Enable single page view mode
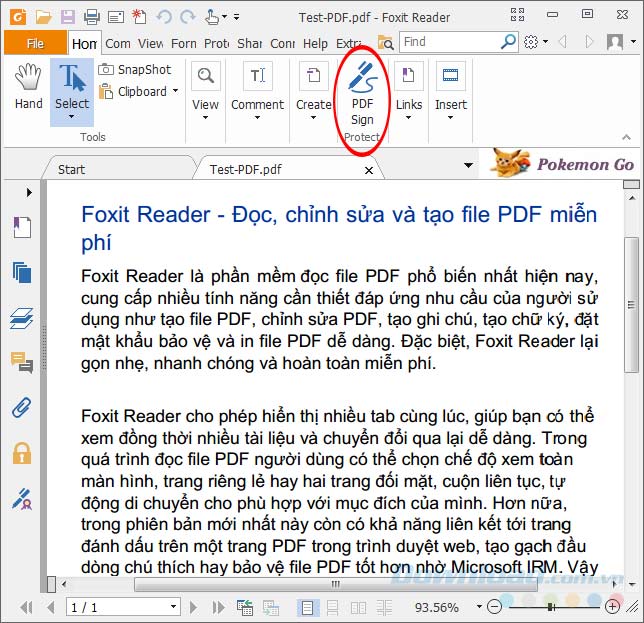Viewport: 644px width, 623px height. 308,607
